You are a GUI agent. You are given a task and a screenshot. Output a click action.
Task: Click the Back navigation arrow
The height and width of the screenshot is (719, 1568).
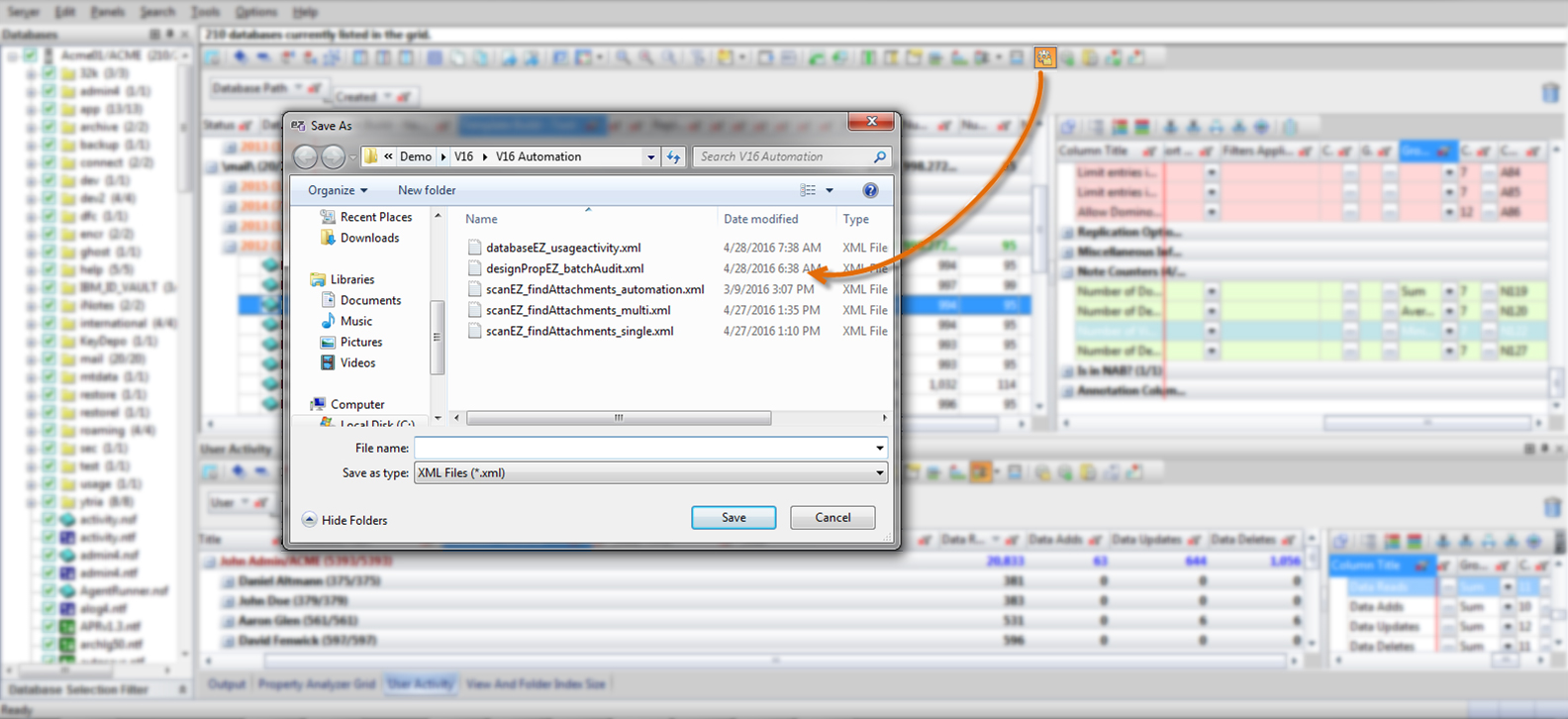click(x=306, y=156)
